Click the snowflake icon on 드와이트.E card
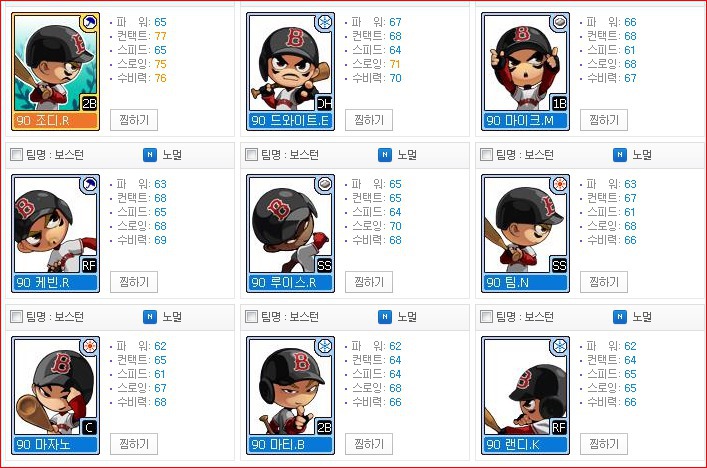The height and width of the screenshot is (468, 707). tap(325, 22)
